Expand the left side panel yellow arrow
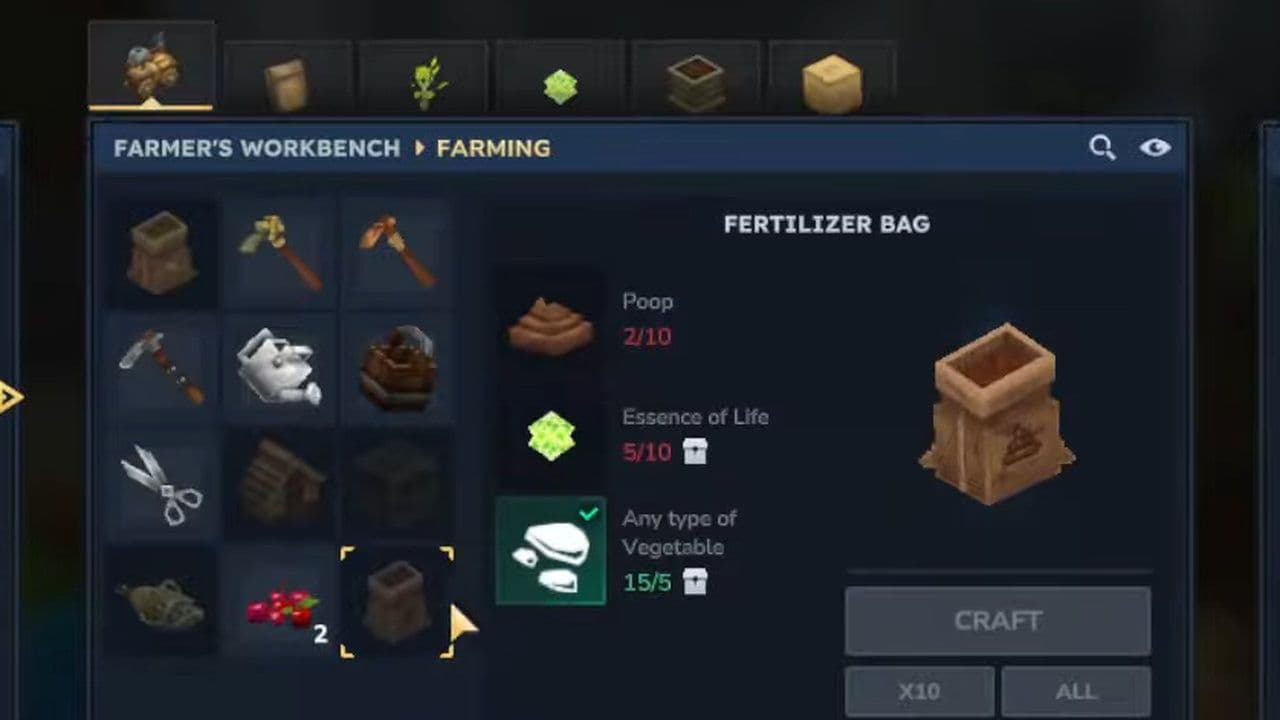1280x720 pixels. 10,397
